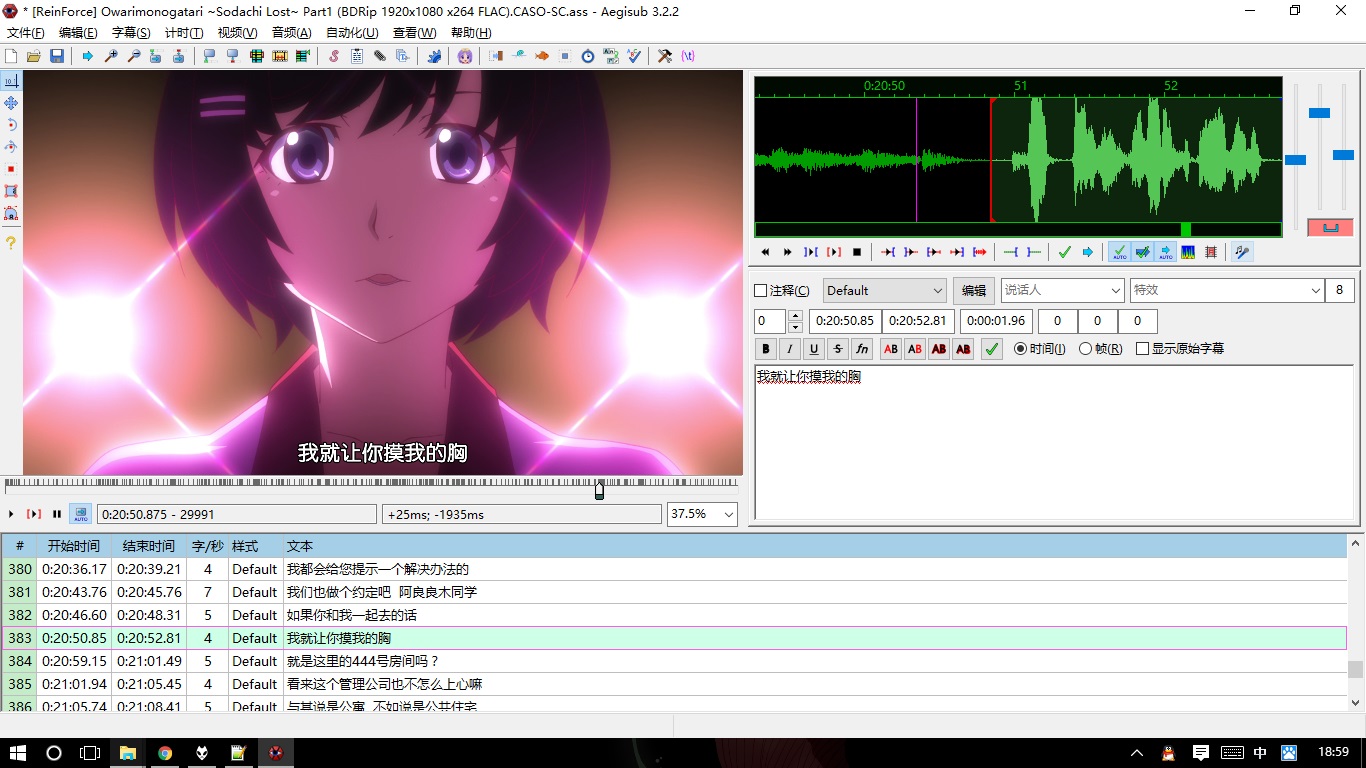Viewport: 1366px width, 768px height.
Task: Click the video seek bar handle
Action: tap(599, 490)
